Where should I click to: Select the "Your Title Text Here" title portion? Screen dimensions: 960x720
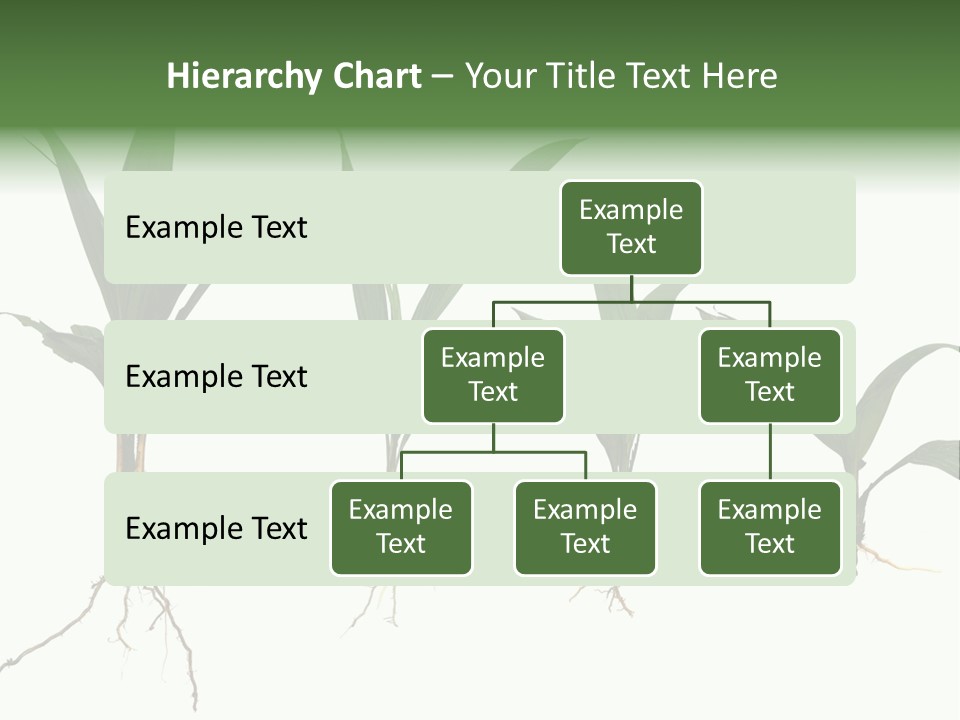(620, 76)
